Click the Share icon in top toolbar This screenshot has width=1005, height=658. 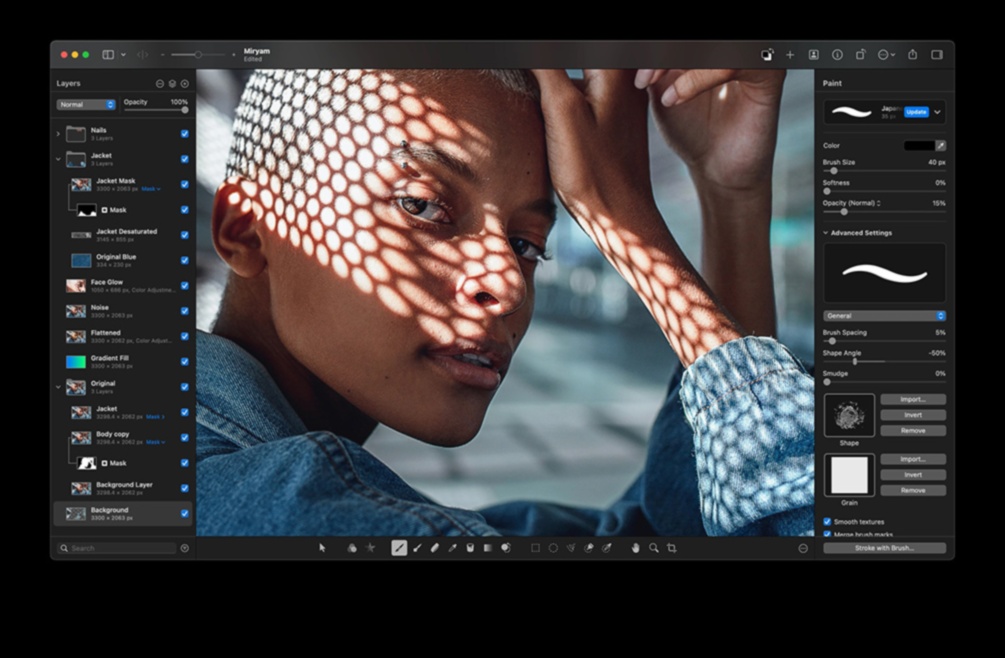(912, 55)
